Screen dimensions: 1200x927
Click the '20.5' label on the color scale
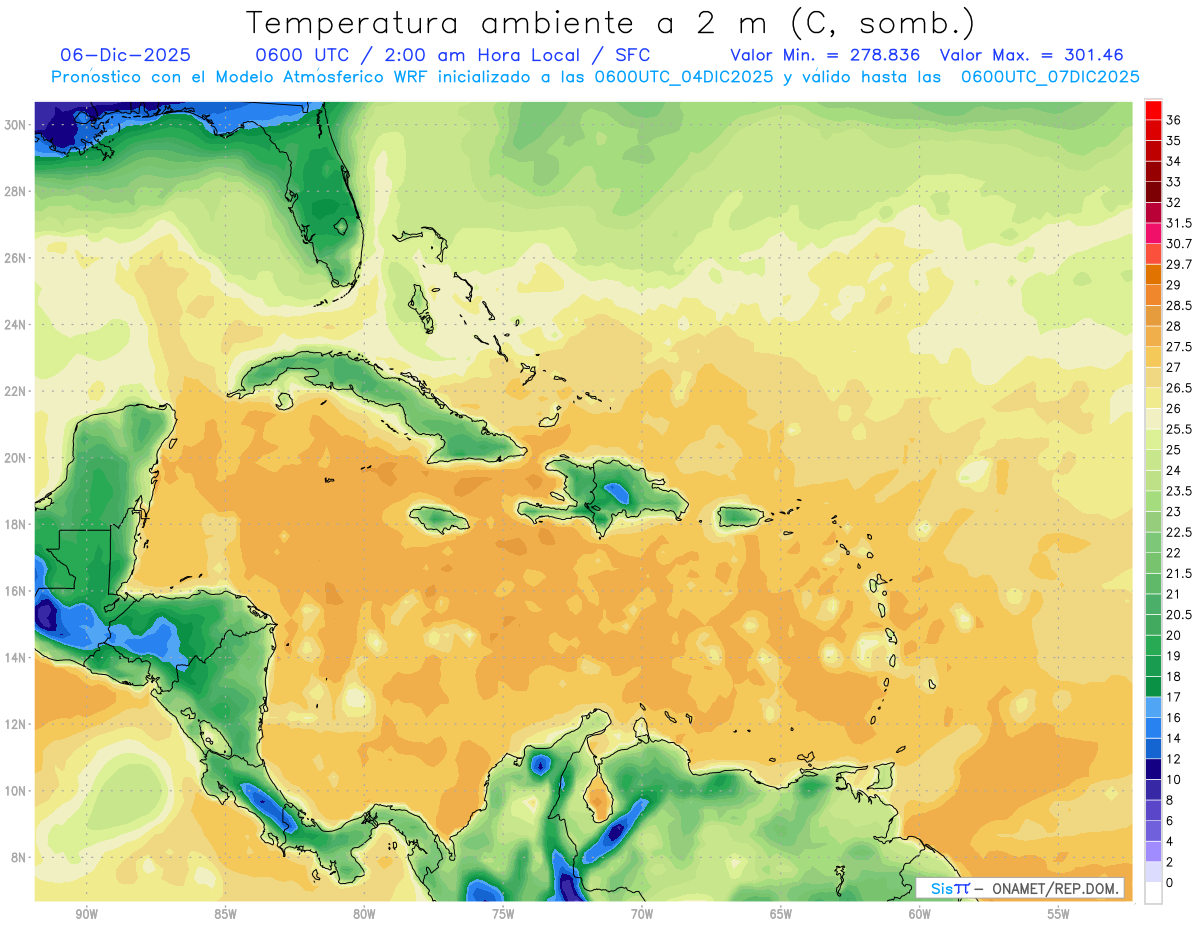tap(1179, 615)
